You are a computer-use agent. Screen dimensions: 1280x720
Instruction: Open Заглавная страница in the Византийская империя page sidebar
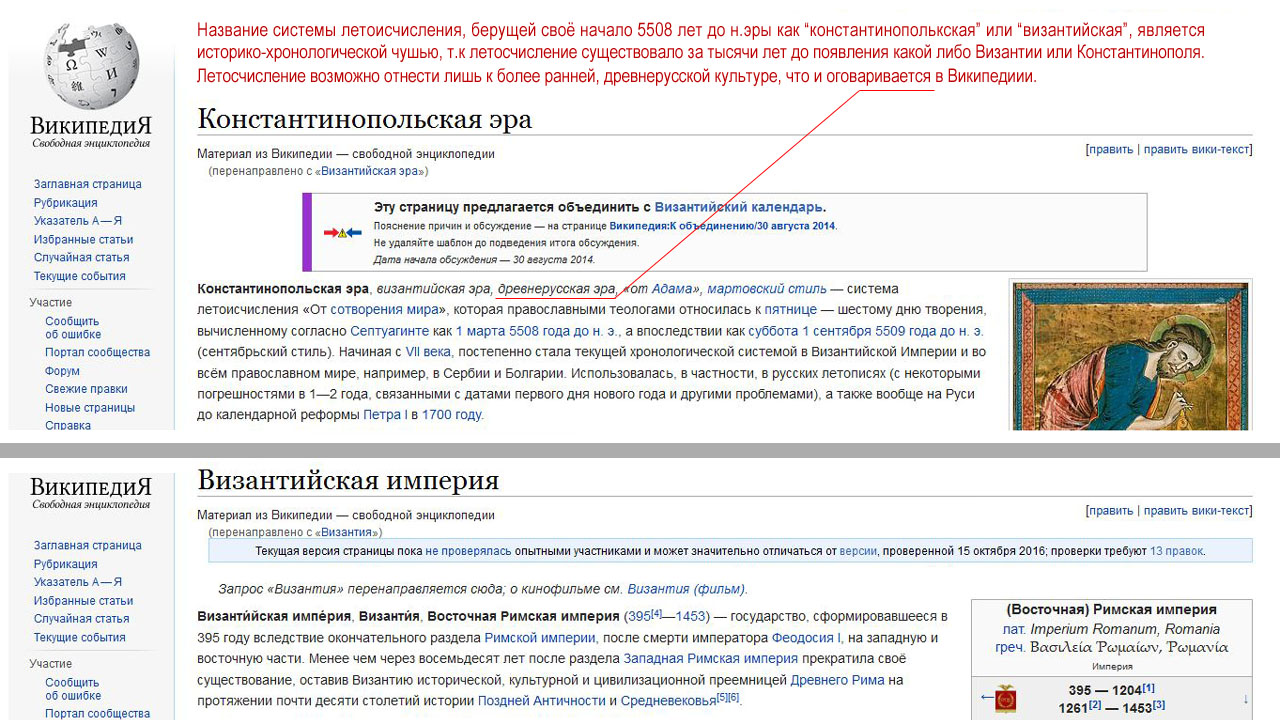coord(88,546)
